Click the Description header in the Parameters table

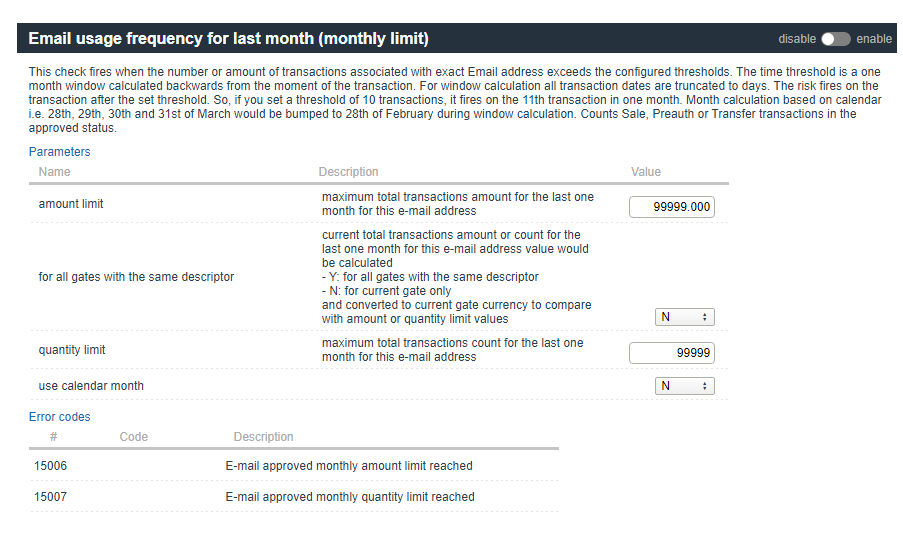348,172
